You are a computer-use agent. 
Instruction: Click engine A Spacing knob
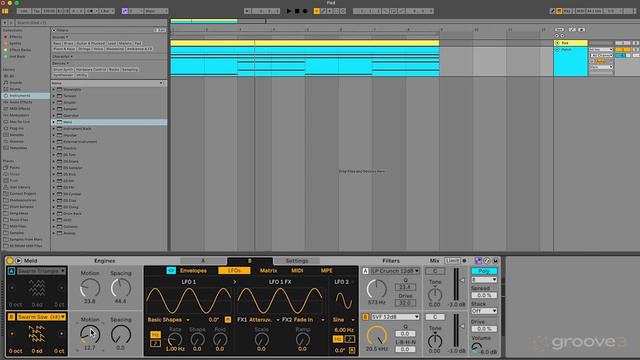tap(121, 288)
